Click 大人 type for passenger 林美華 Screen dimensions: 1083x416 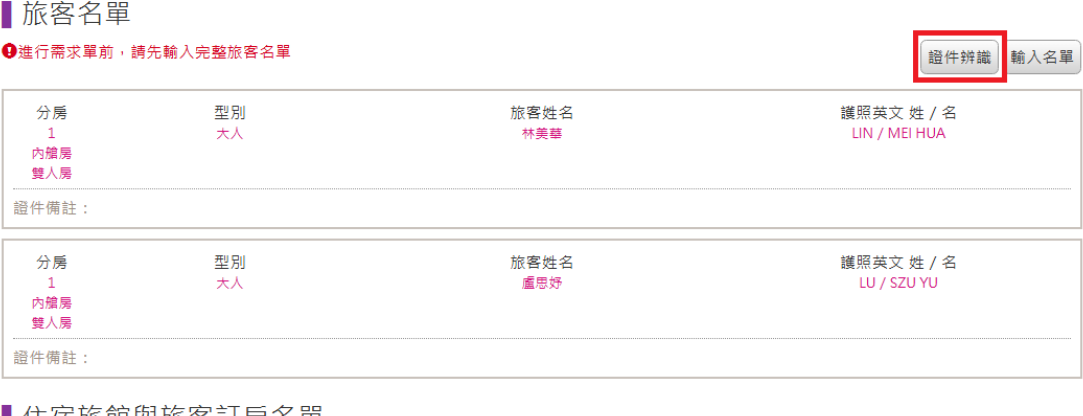tap(230, 134)
